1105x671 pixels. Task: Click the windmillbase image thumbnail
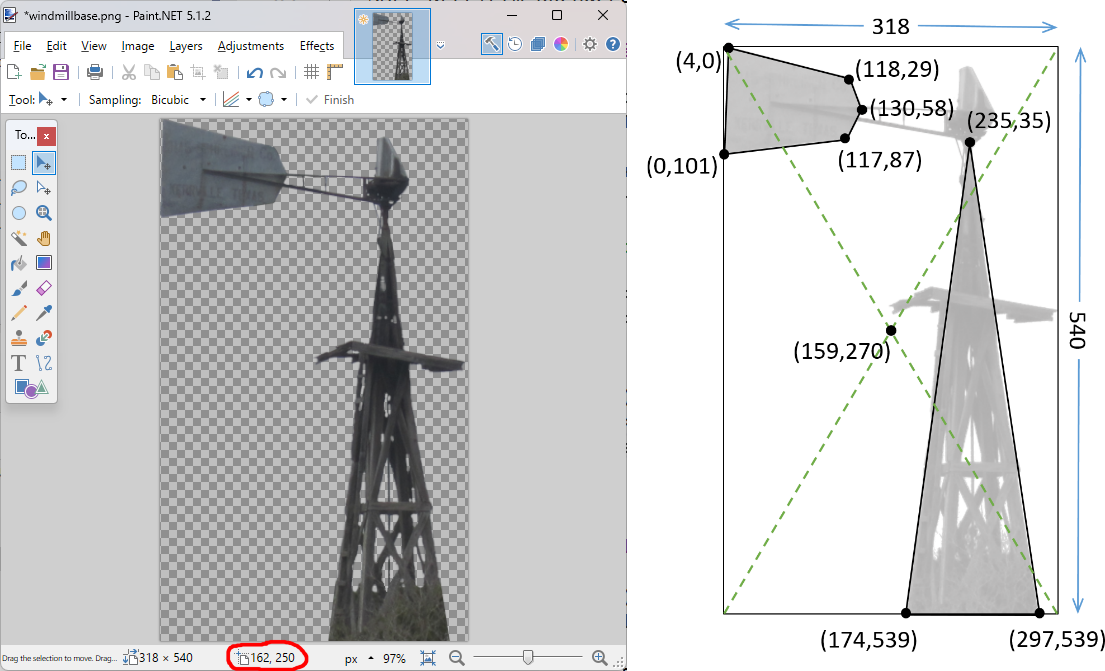coord(392,47)
